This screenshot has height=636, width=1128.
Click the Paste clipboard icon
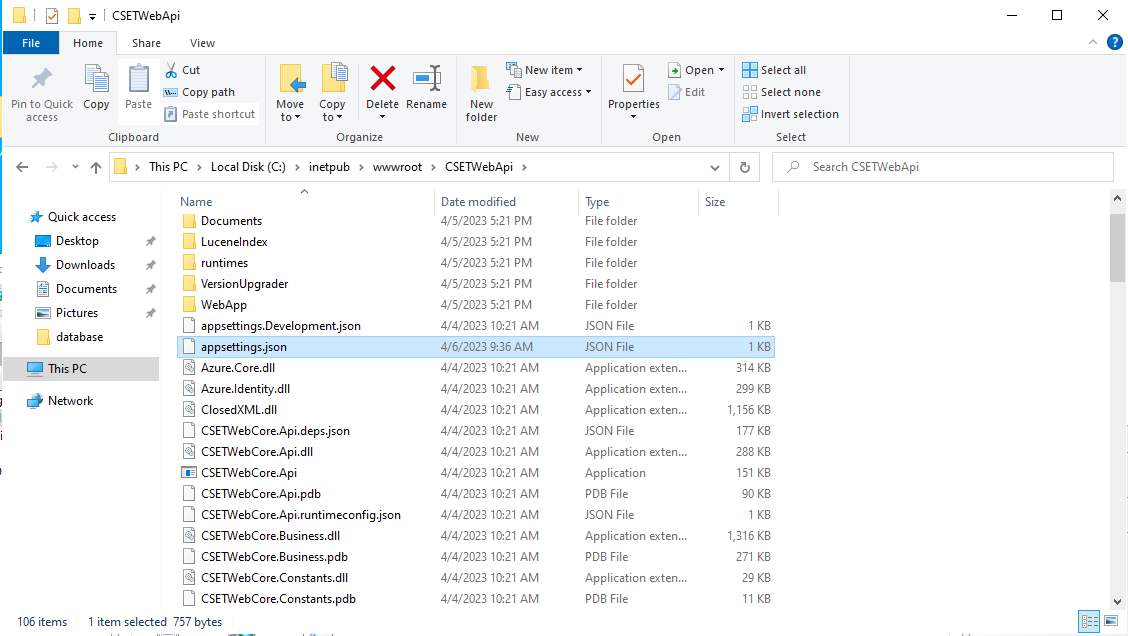(x=138, y=79)
